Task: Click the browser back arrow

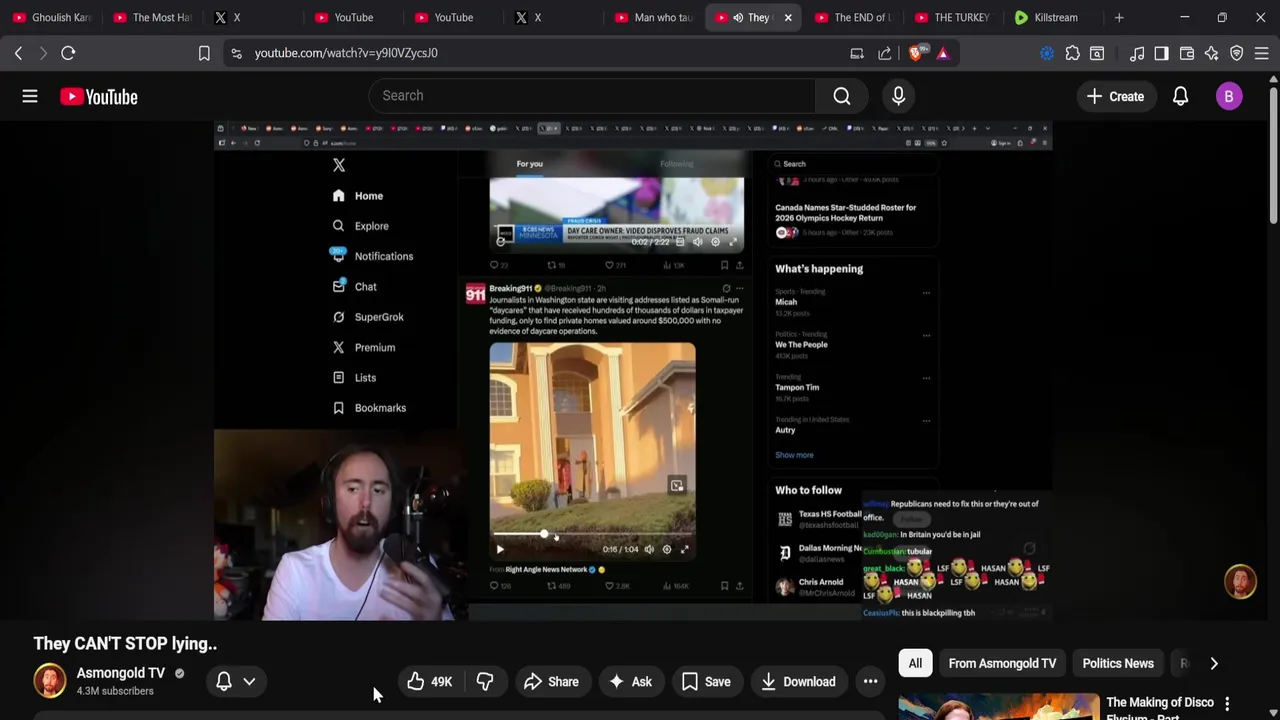Action: point(18,53)
